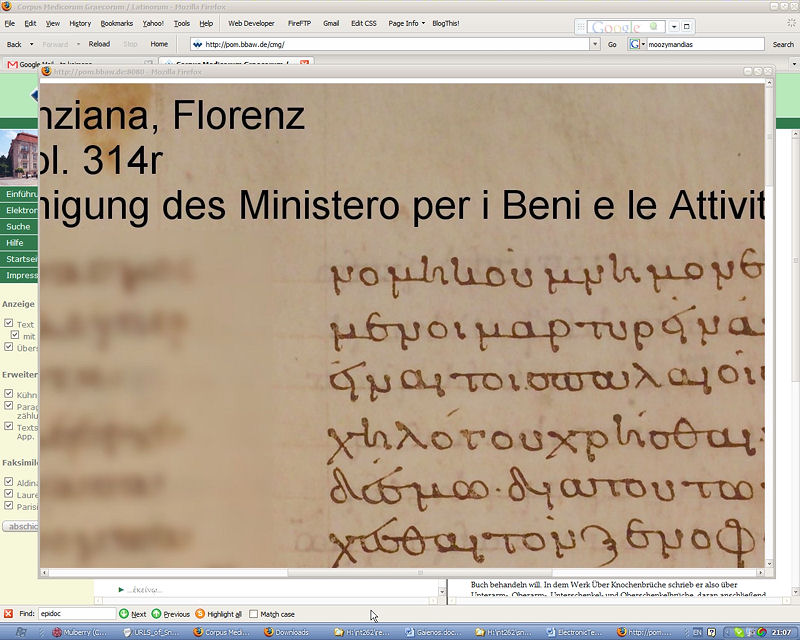Viewport: 800px width, 640px height.
Task: Open the Back button history dropdown arrow
Action: pos(33,44)
